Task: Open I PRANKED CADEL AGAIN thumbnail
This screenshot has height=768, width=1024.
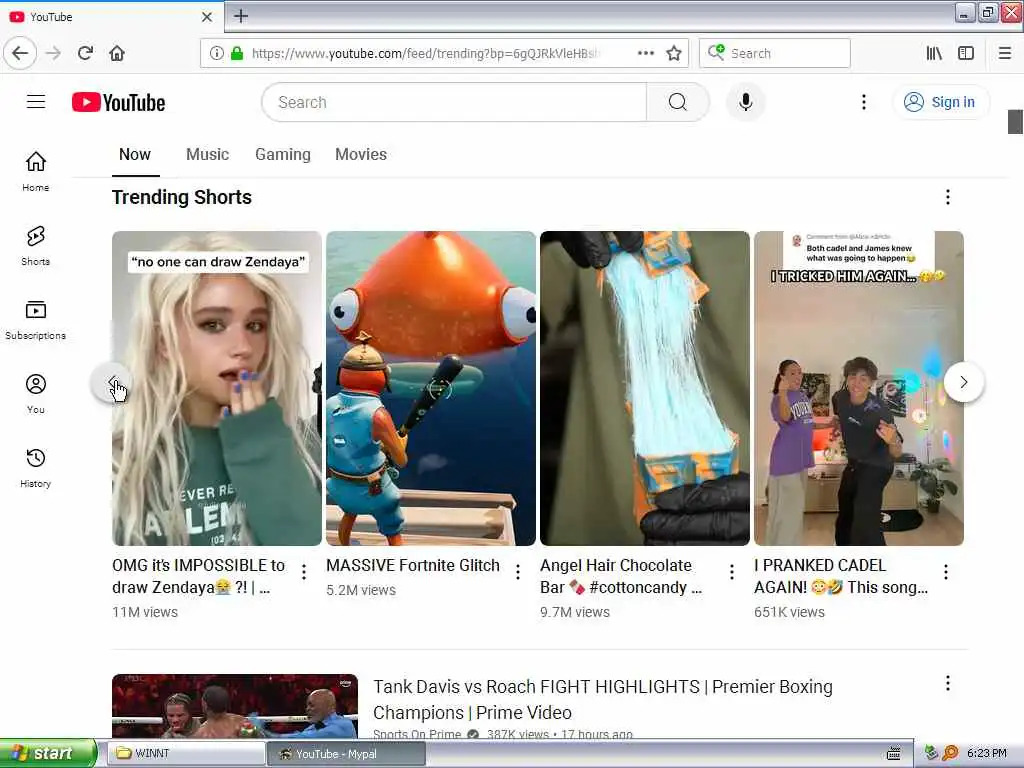Action: [859, 389]
